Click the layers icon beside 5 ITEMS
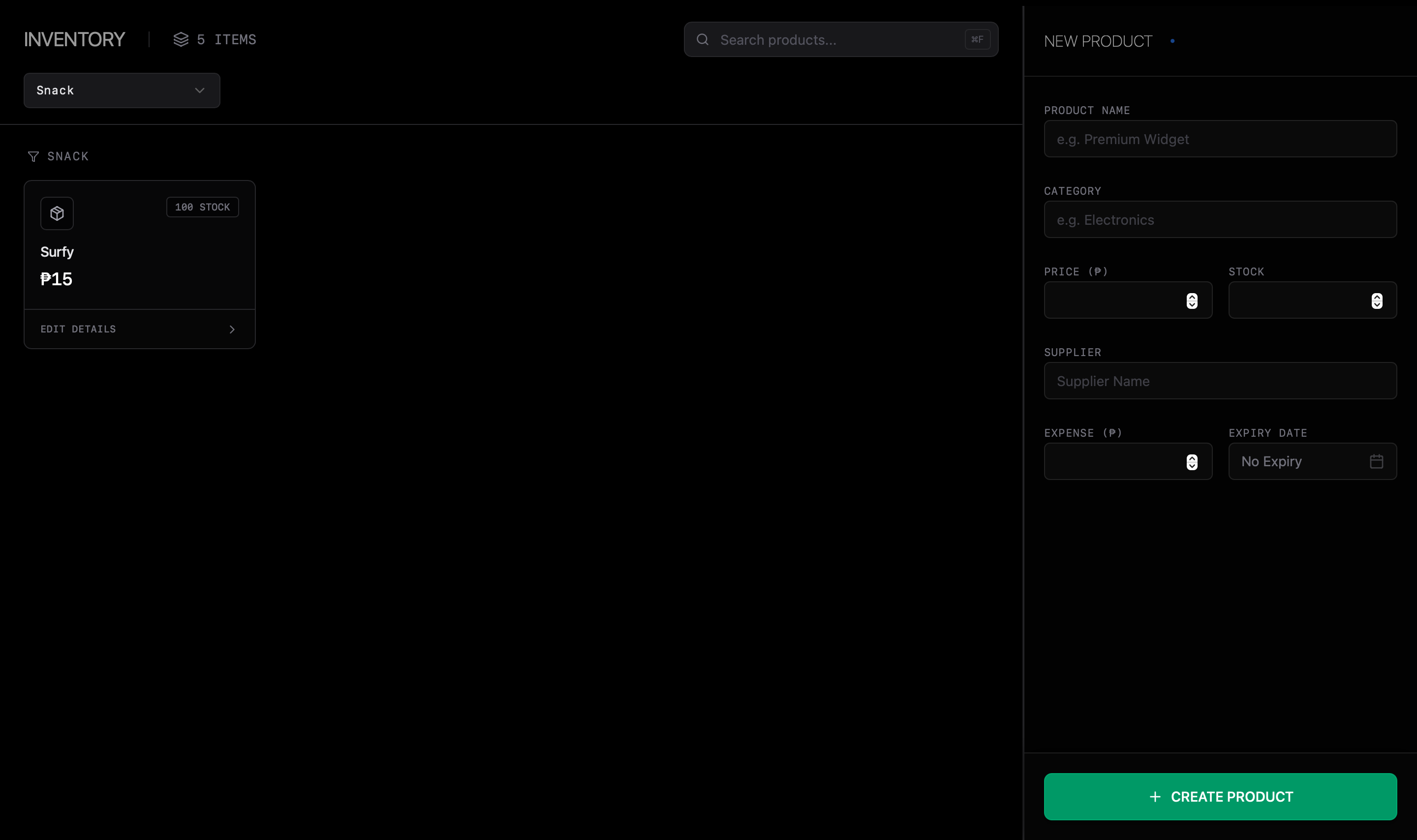This screenshot has width=1417, height=840. 181,39
